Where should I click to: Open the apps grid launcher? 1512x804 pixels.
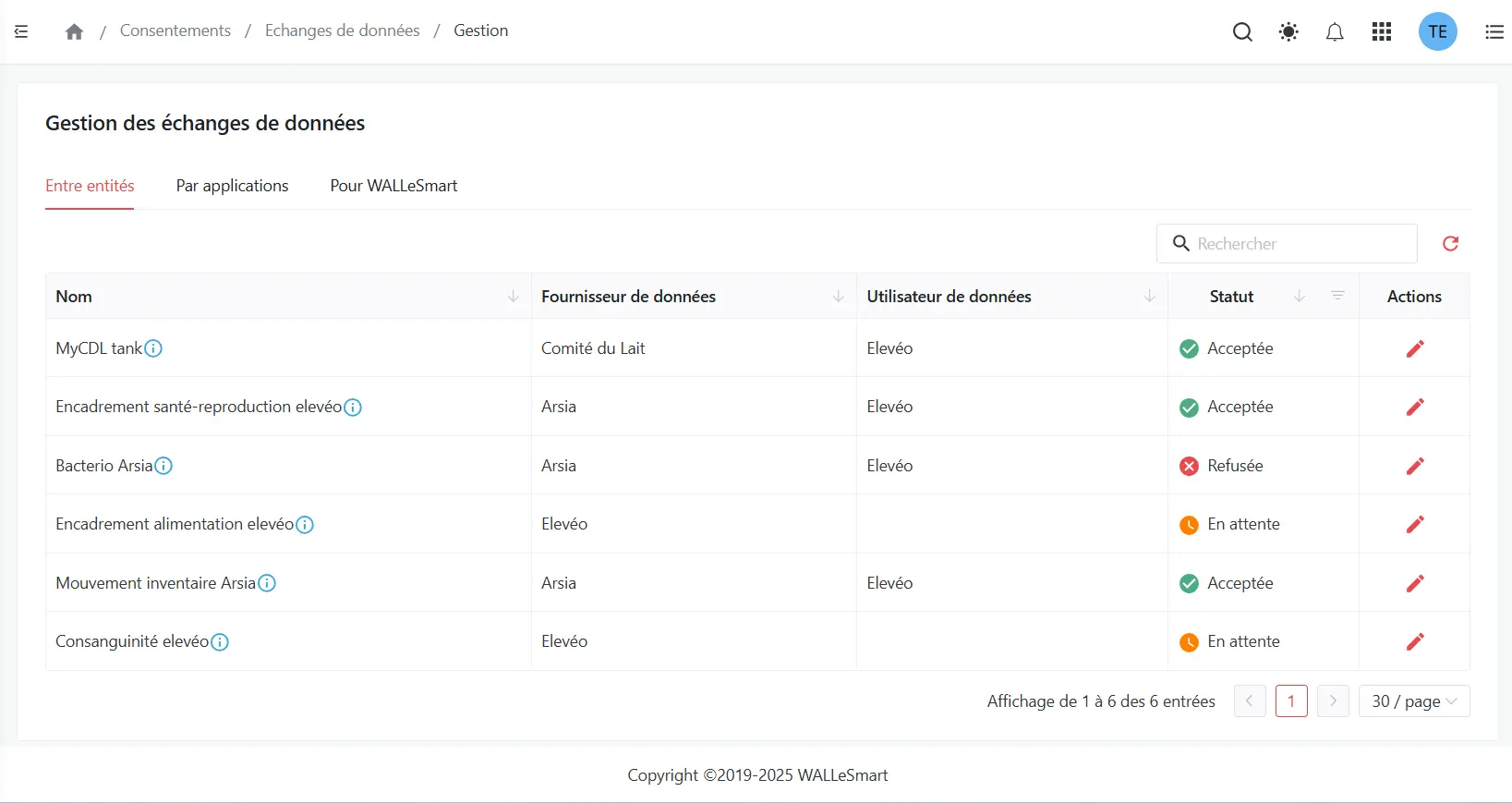coord(1382,32)
